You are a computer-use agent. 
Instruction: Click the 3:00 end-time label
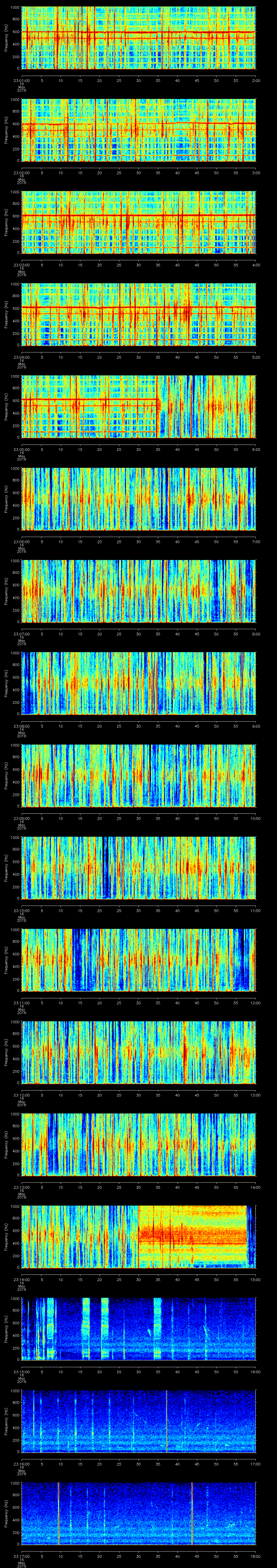(256, 173)
